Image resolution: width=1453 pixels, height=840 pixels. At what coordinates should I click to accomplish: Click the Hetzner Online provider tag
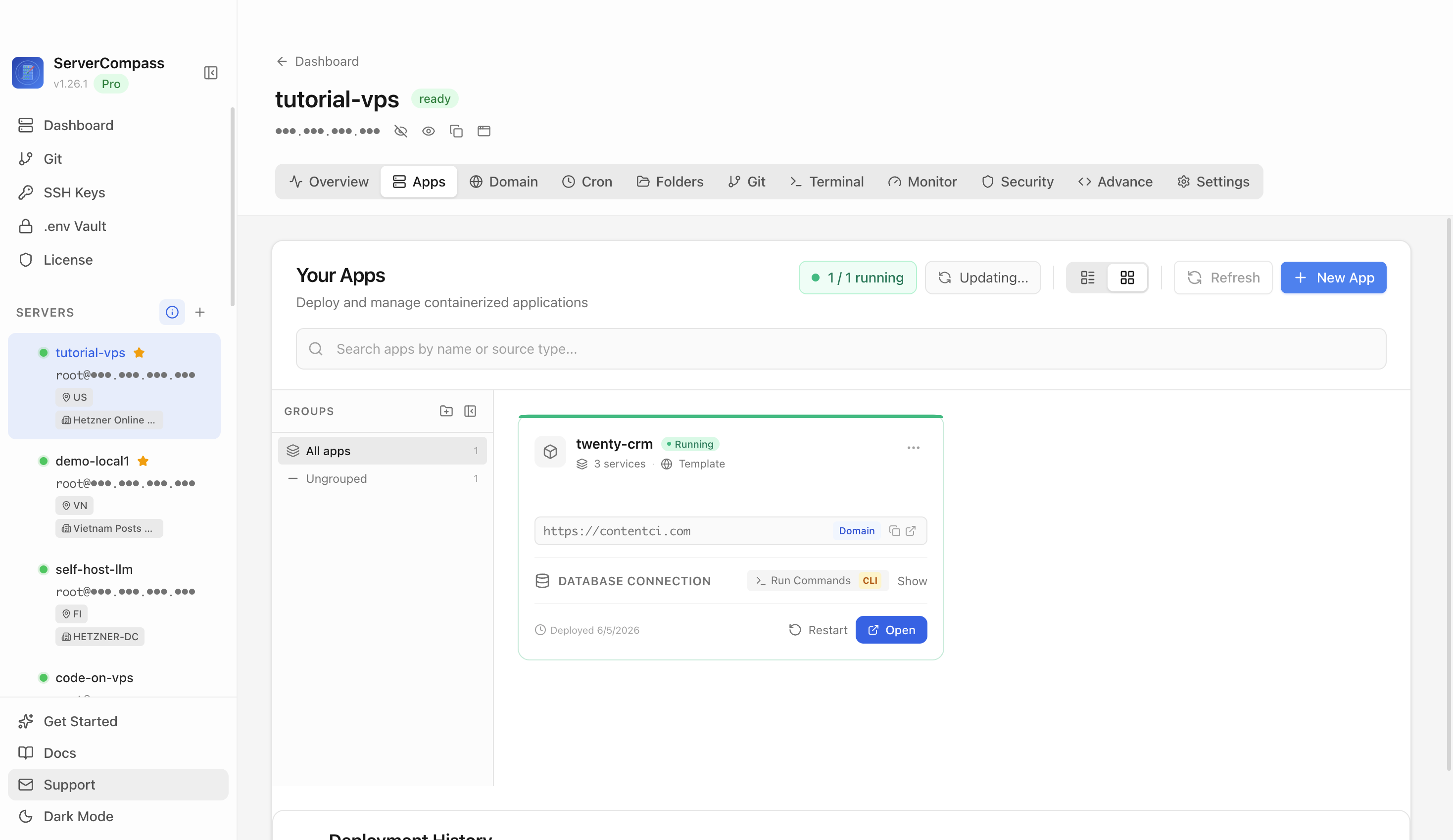click(109, 420)
